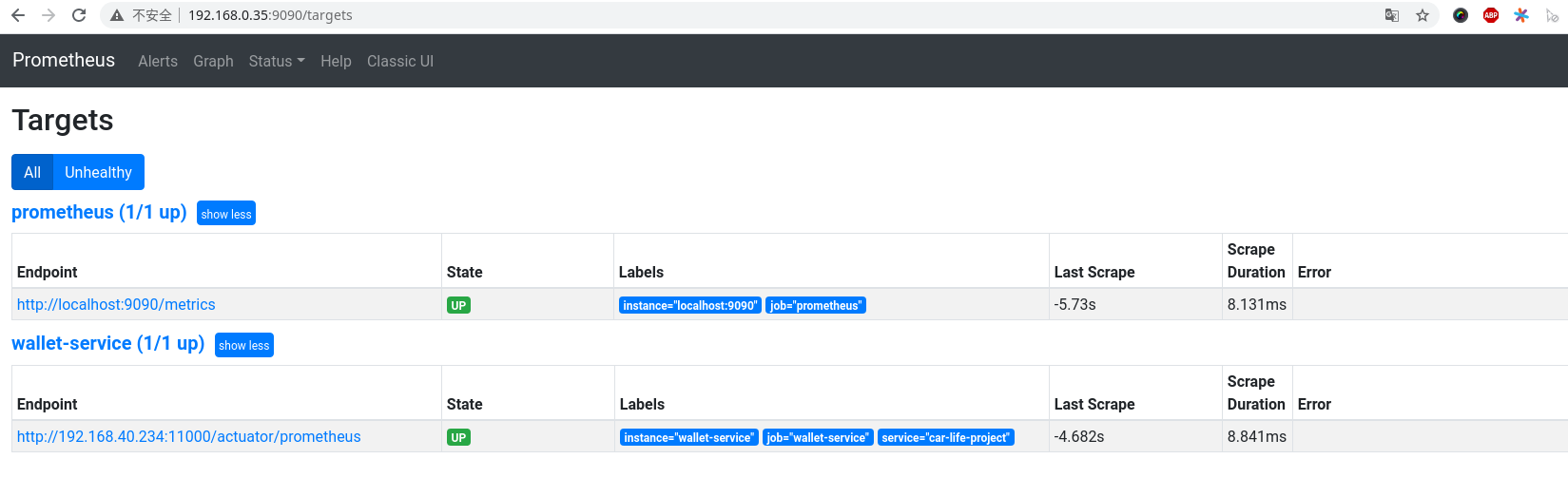Click Error header in prometheus table

(1314, 272)
